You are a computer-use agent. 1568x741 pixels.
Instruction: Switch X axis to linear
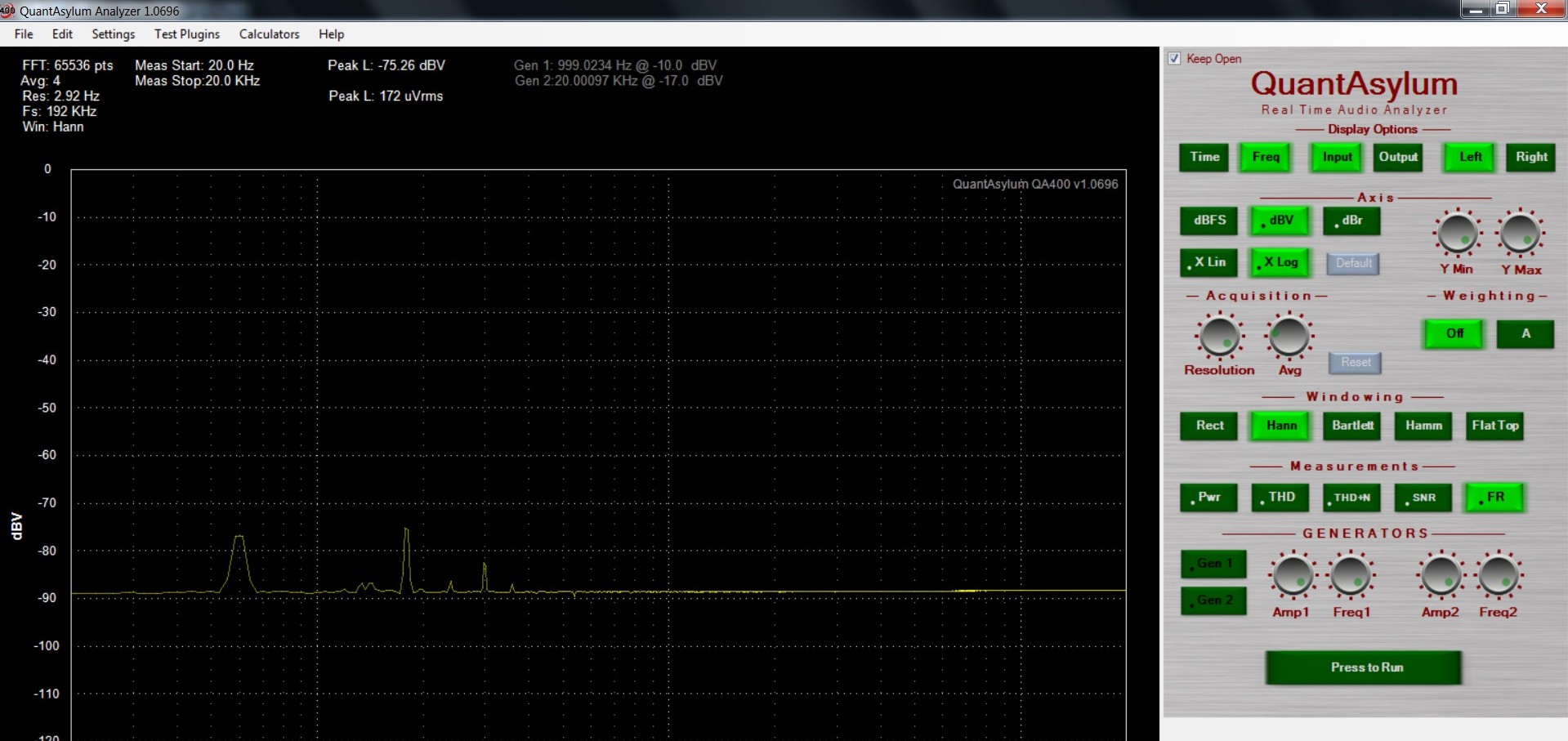[x=1209, y=262]
